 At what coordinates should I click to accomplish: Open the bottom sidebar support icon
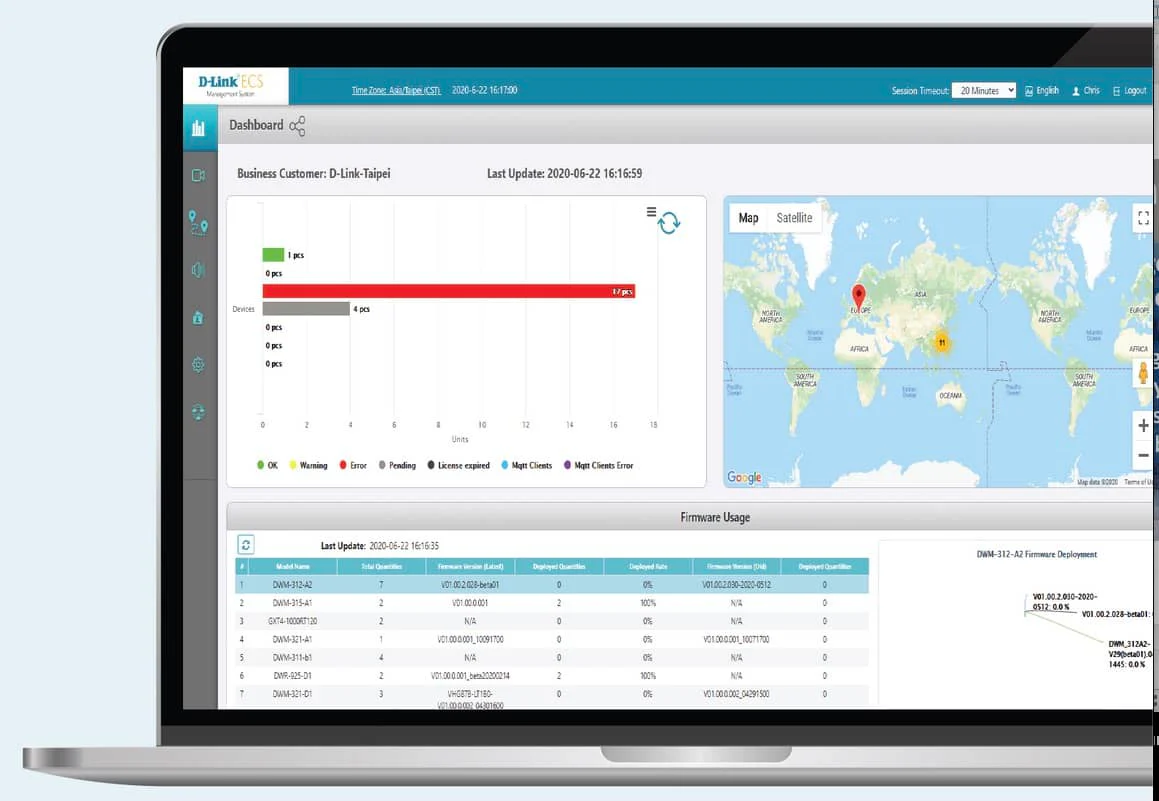point(198,412)
